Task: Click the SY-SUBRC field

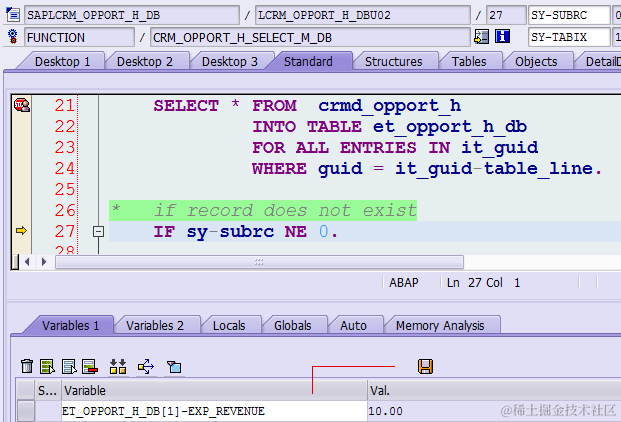Action: pyautogui.click(x=569, y=15)
